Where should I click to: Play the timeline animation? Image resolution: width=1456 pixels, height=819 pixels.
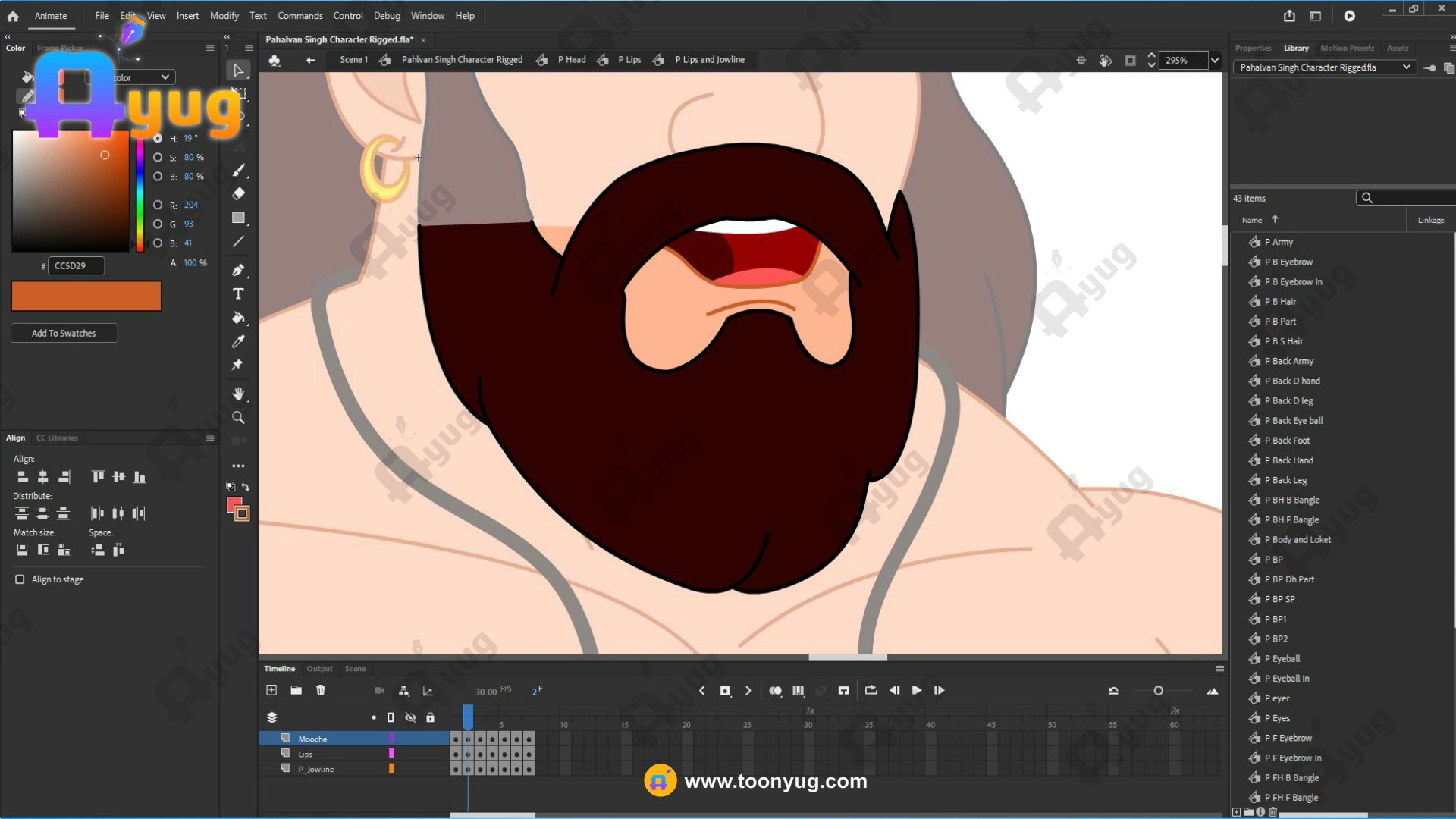coord(916,690)
